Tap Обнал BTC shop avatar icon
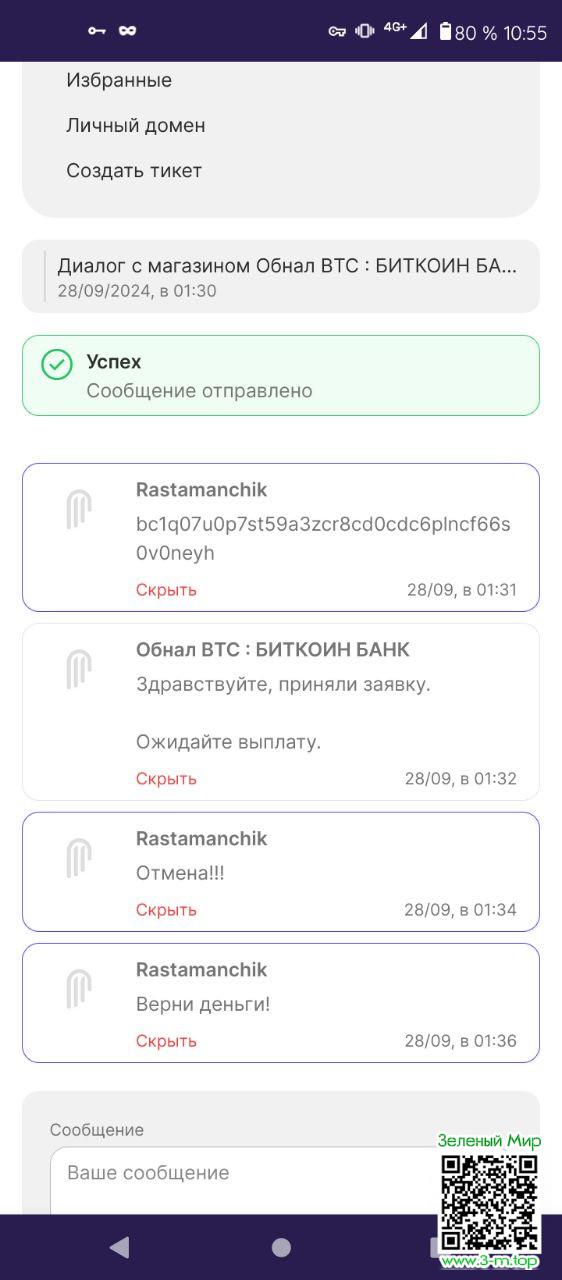The width and height of the screenshot is (562, 1280). (79, 669)
